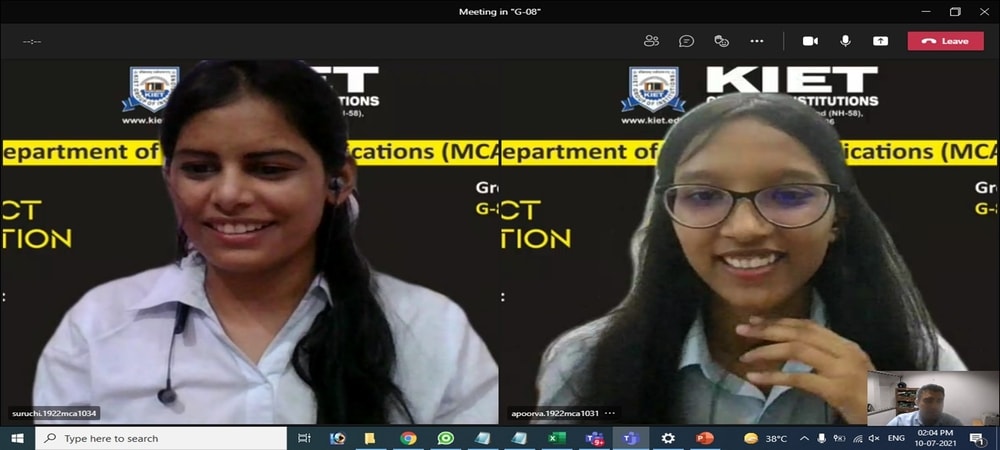
Task: Show hidden system tray icons
Action: click(804, 438)
